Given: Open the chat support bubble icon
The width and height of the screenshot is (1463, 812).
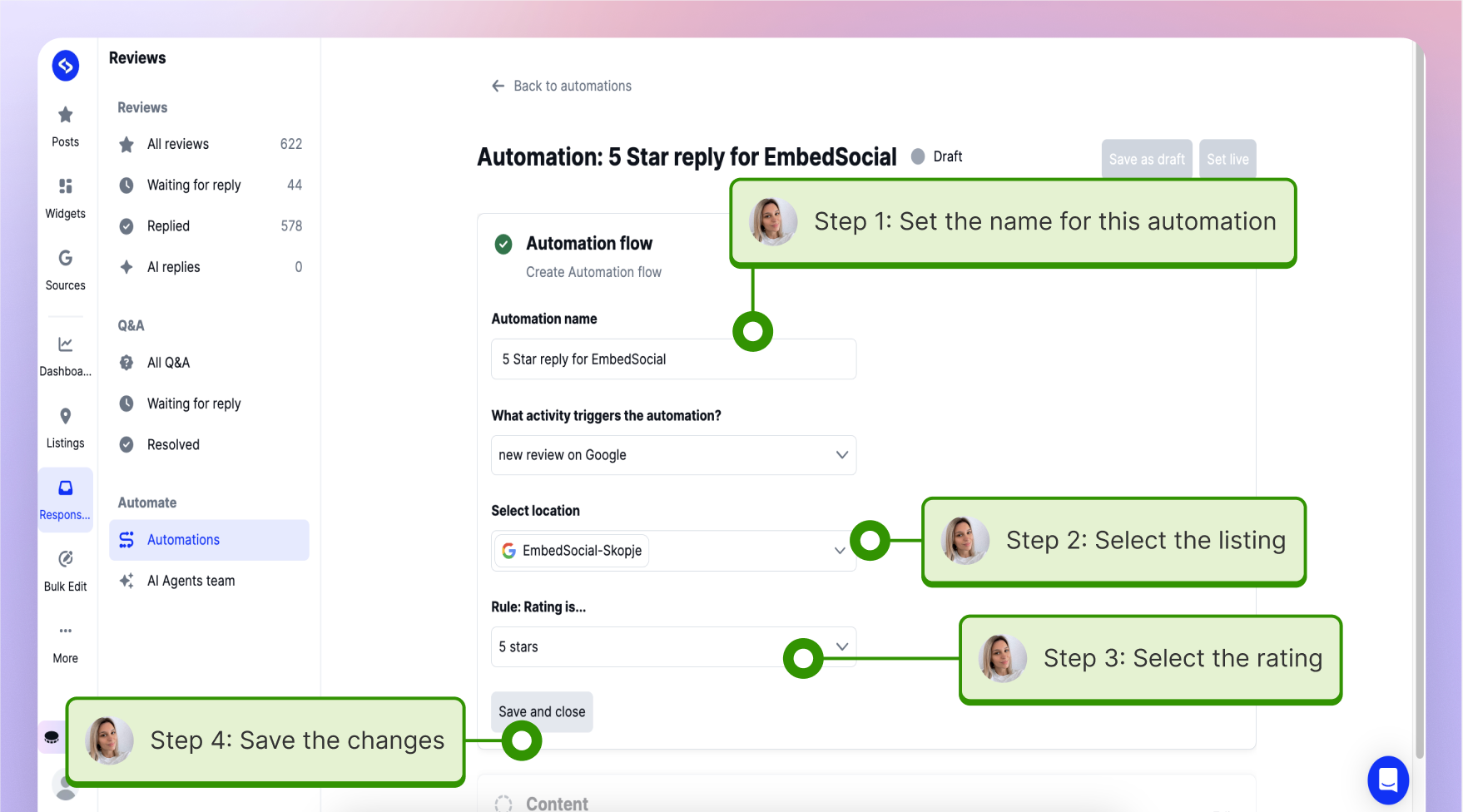Looking at the screenshot, I should 1388,780.
